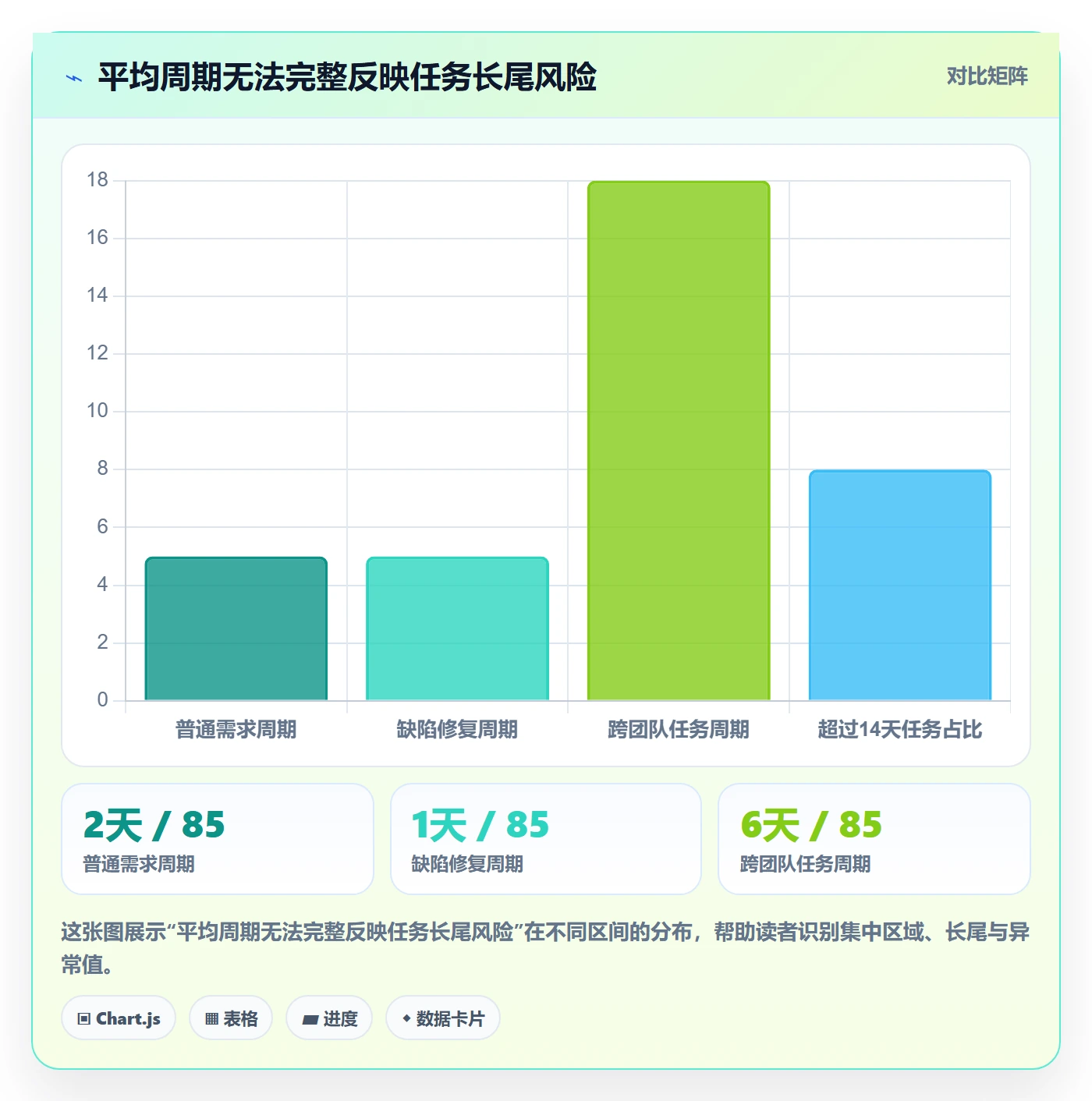
Task: Click the bar icon in the 进度 tag
Action: click(310, 1019)
